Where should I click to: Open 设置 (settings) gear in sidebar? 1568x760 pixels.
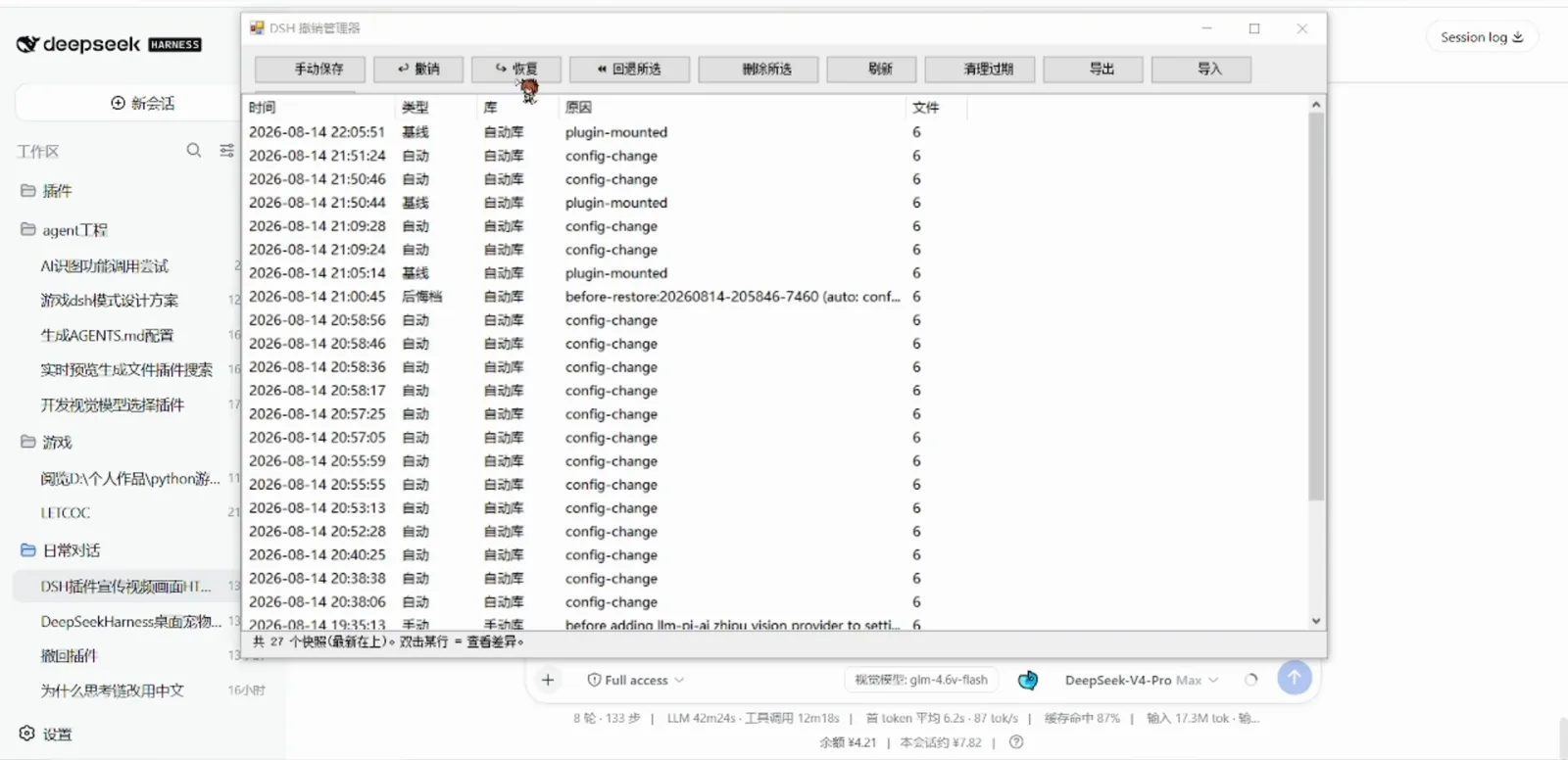(x=45, y=734)
